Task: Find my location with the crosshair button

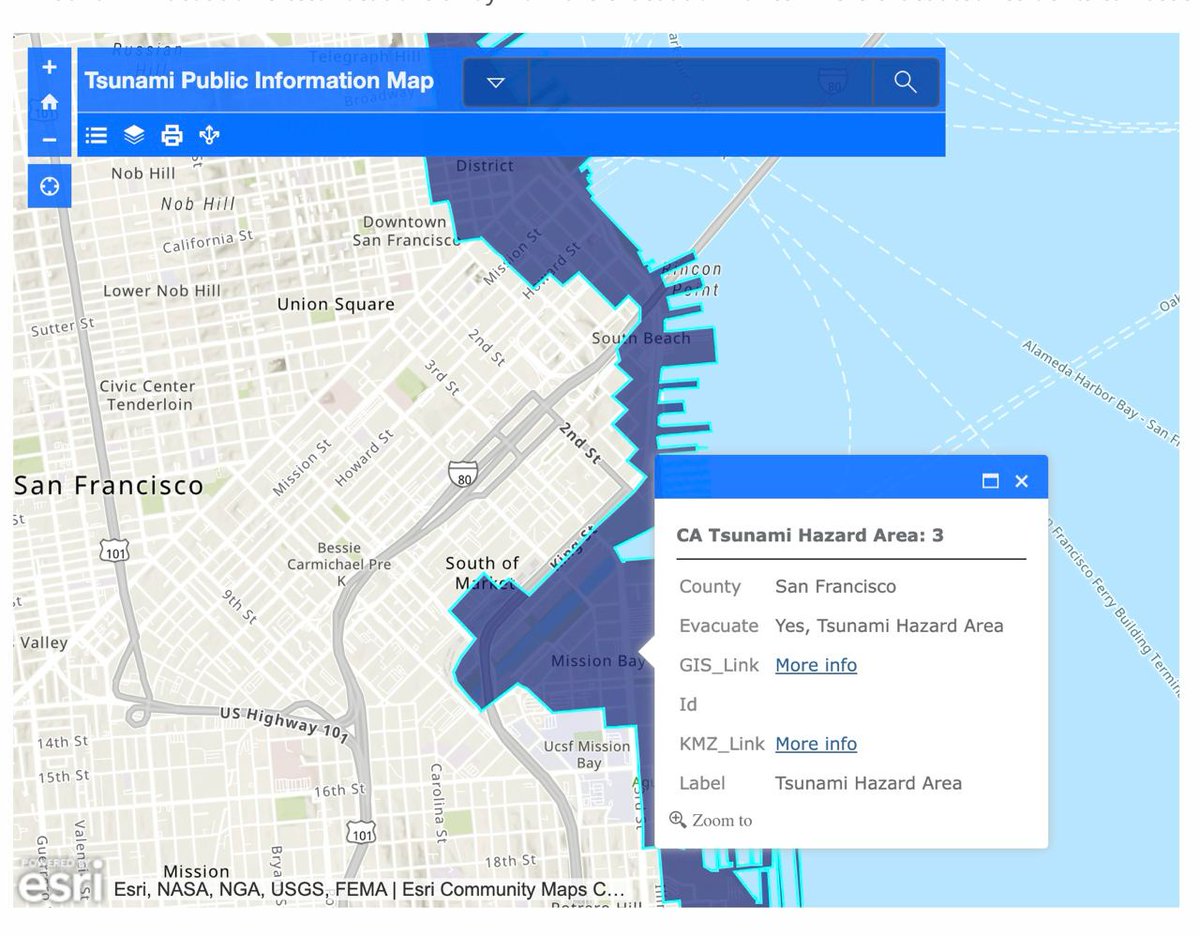Action: coord(49,186)
